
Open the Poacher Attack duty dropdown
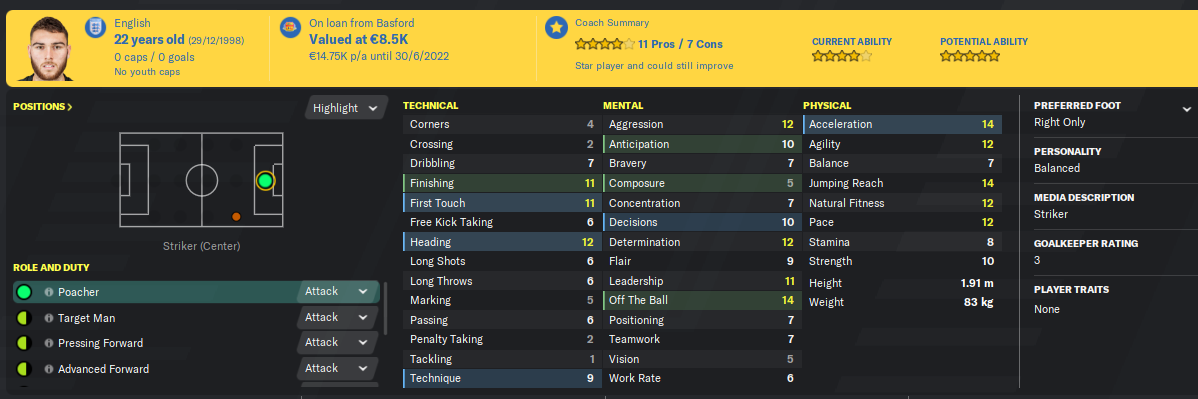click(337, 291)
